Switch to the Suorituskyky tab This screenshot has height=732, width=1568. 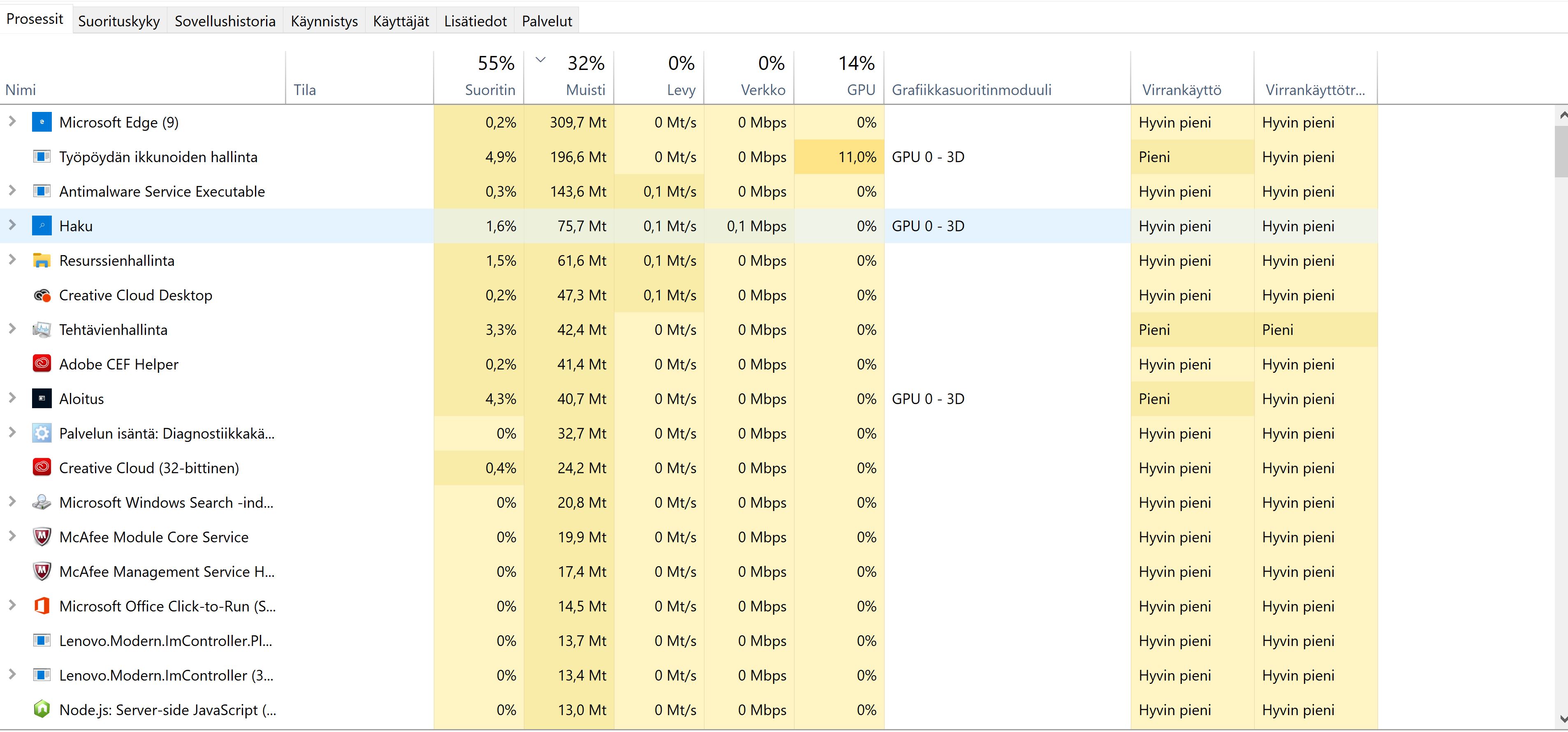point(119,21)
